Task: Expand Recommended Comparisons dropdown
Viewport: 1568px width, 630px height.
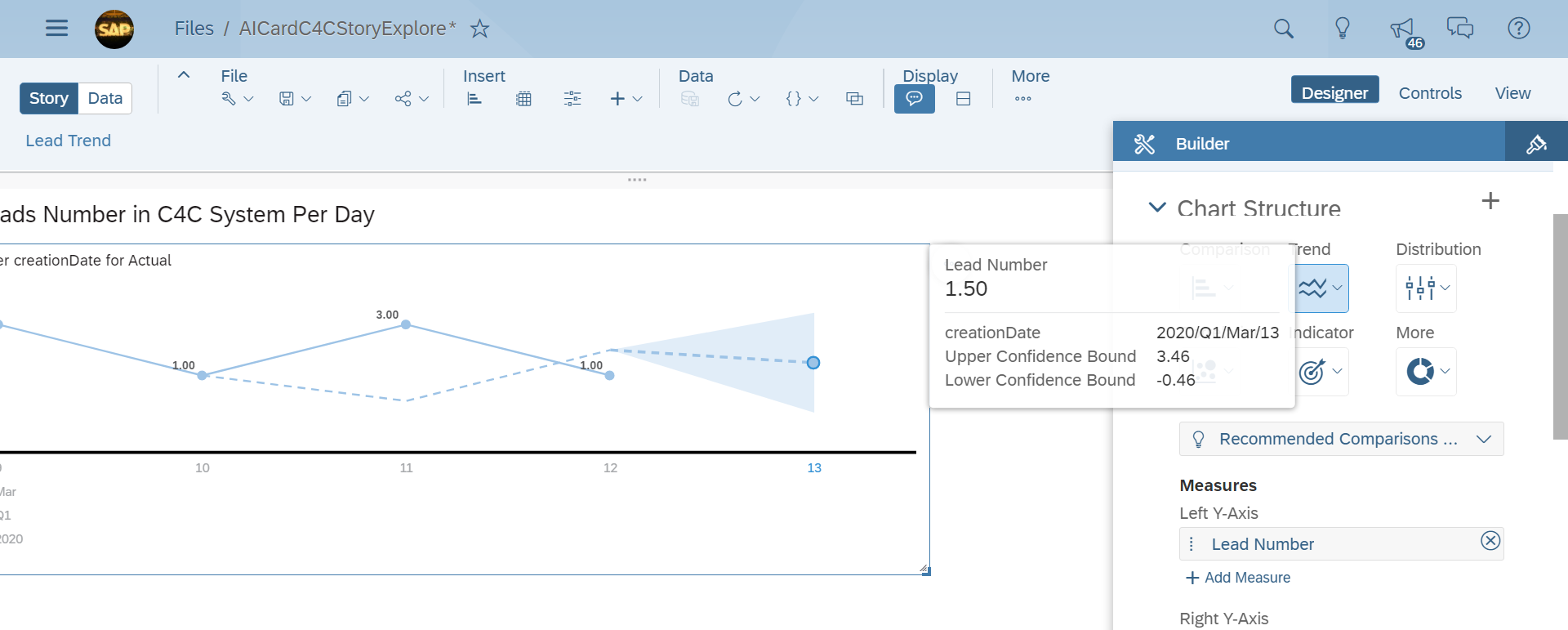Action: (x=1341, y=439)
